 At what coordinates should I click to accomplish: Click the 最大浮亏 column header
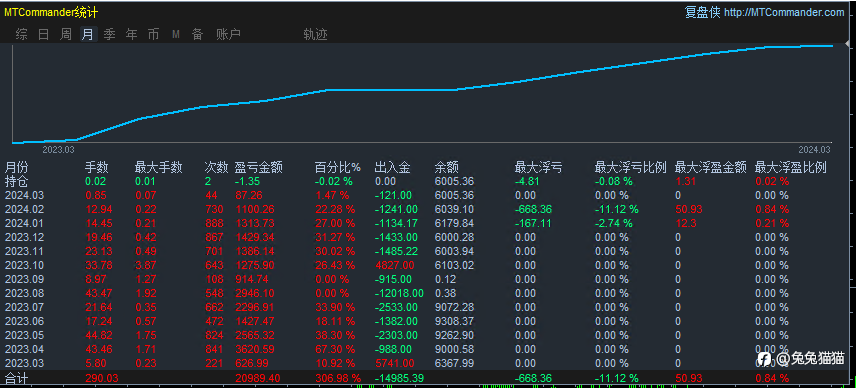(538, 167)
